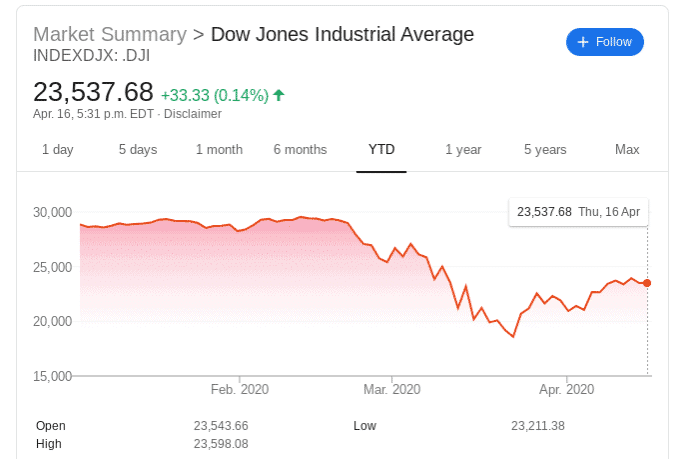The height and width of the screenshot is (459, 694).
Task: Click the green up arrow icon
Action: coord(279,95)
